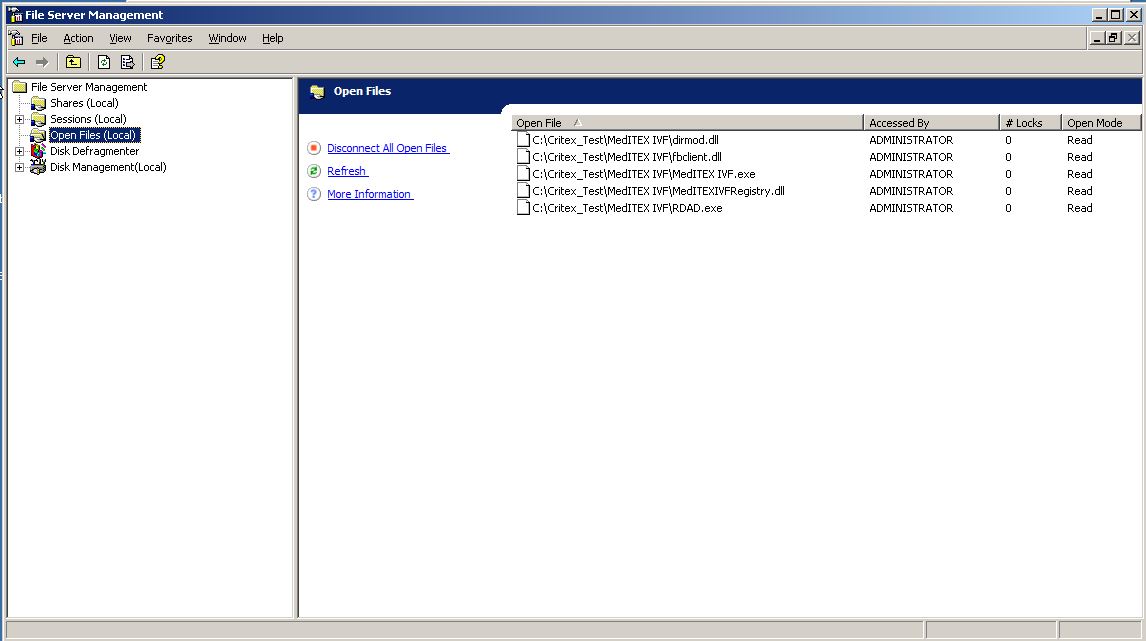The height and width of the screenshot is (641, 1146).
Task: Click Read mode in the fbclient.dll row
Action: click(x=1079, y=156)
